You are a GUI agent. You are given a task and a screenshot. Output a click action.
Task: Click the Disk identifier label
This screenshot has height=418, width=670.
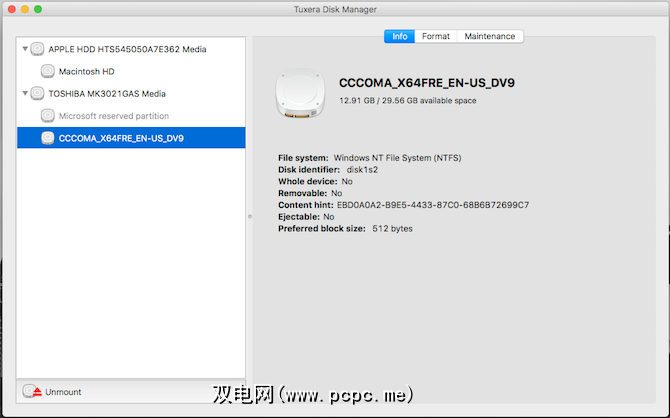309,170
